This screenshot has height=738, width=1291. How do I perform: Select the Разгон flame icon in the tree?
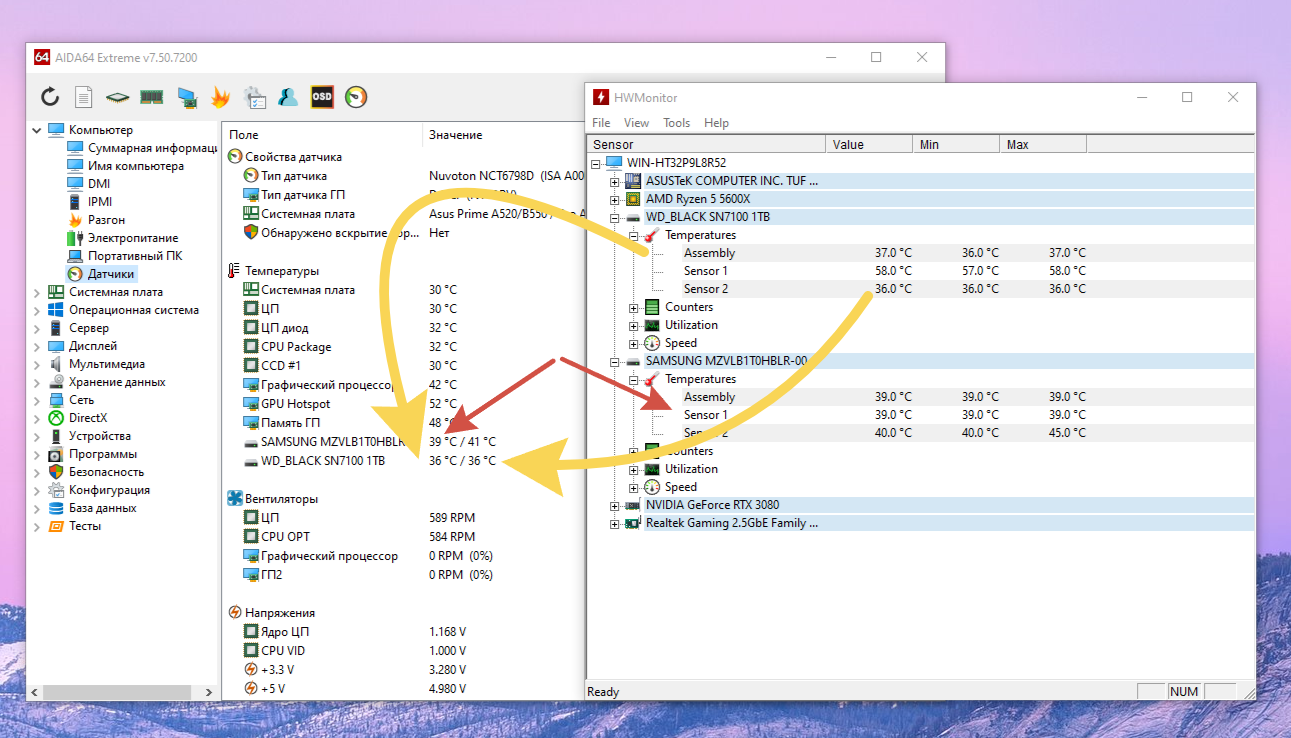75,220
